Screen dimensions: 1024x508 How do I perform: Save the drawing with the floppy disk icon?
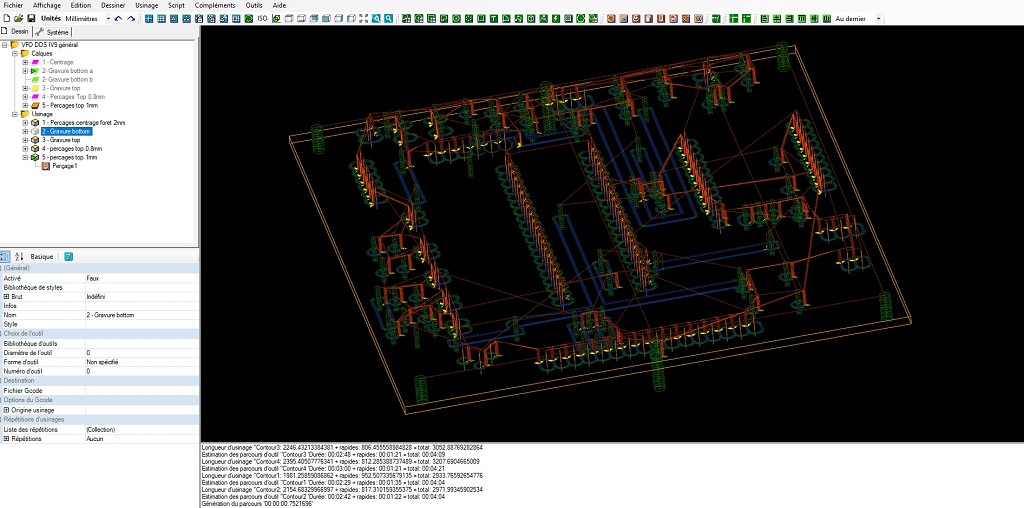pyautogui.click(x=31, y=18)
